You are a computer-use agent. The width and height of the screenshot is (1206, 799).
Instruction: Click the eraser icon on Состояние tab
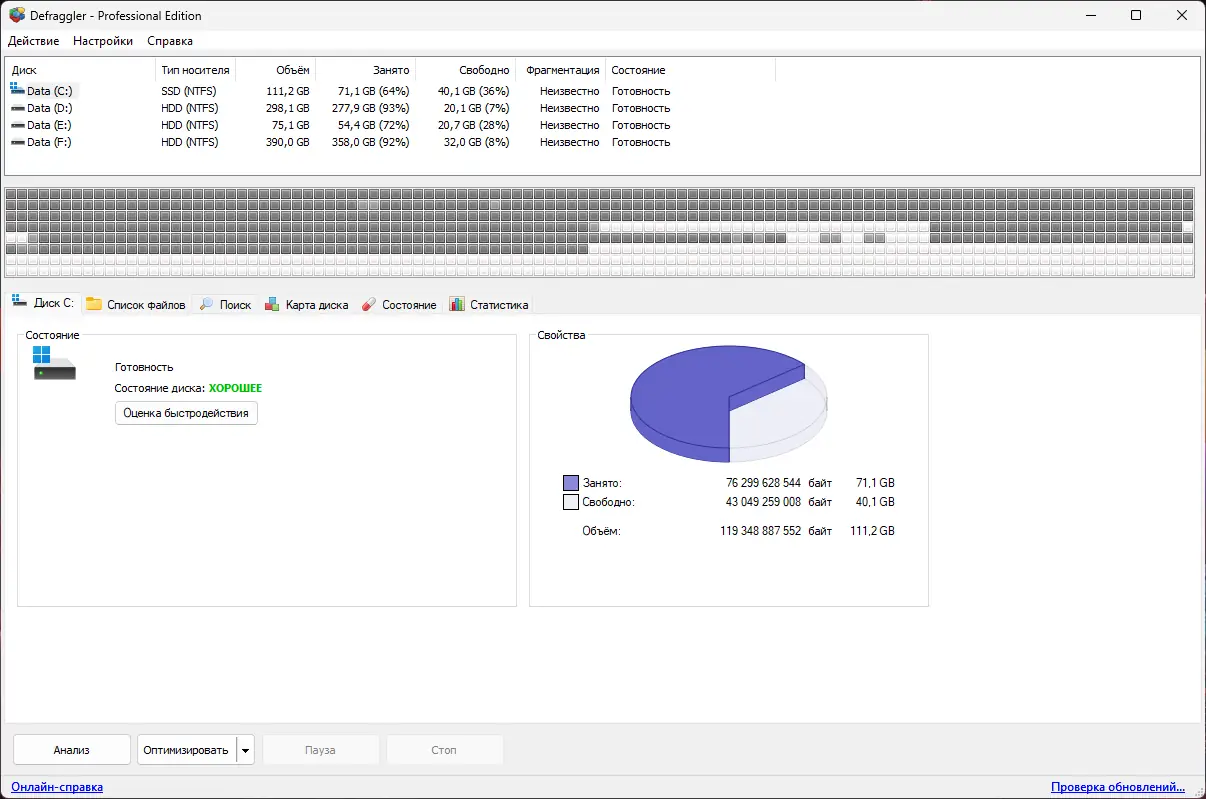pos(368,304)
